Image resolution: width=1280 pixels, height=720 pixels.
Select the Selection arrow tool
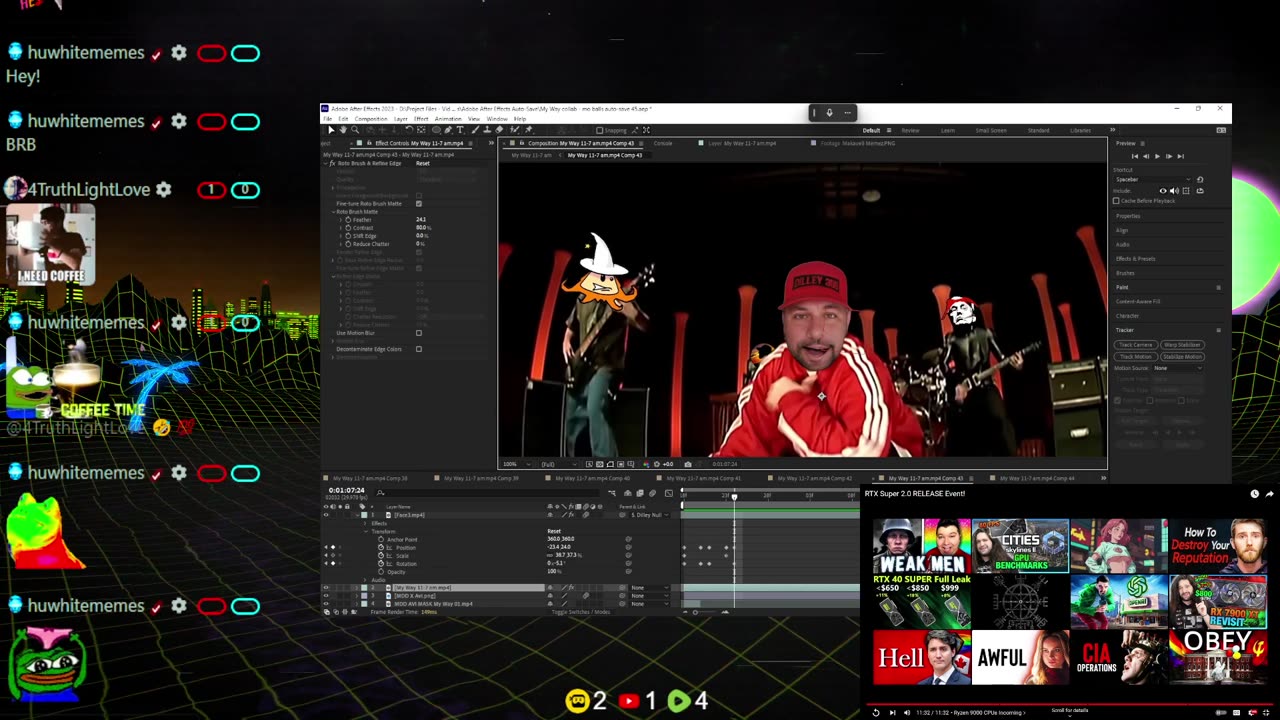pos(331,130)
